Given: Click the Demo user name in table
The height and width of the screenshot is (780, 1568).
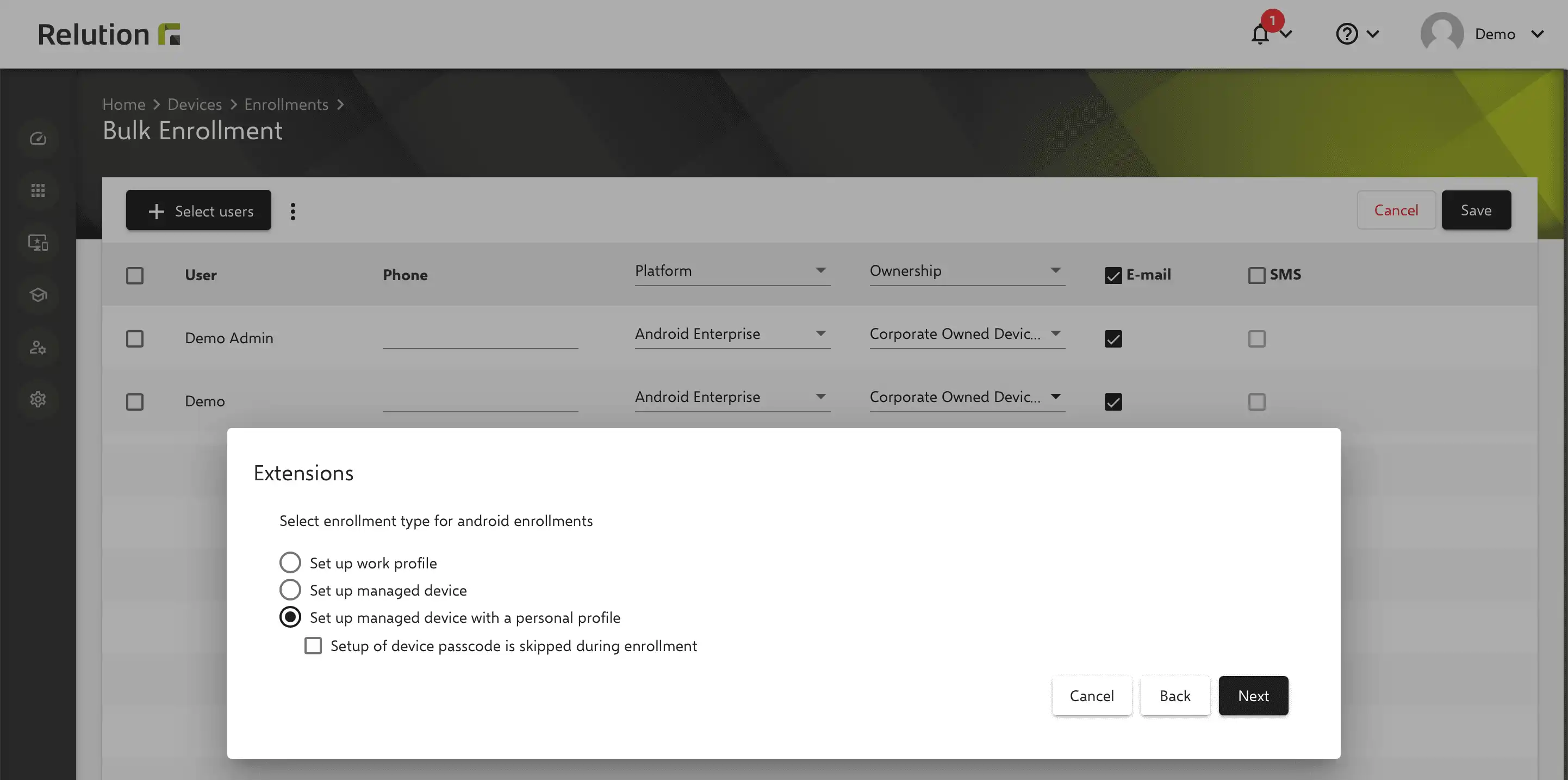Looking at the screenshot, I should [x=204, y=402].
